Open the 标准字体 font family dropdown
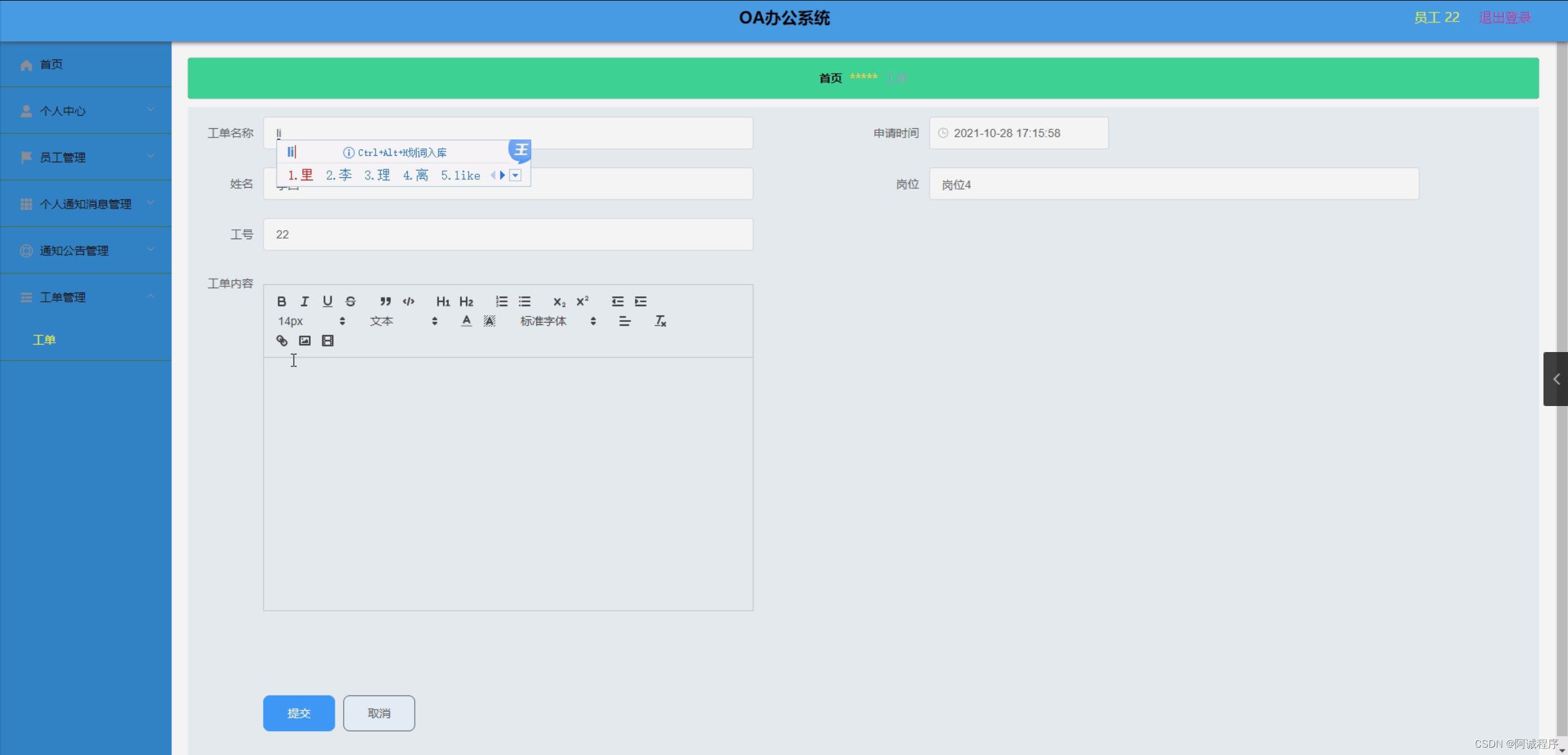This screenshot has width=1568, height=755. 557,321
